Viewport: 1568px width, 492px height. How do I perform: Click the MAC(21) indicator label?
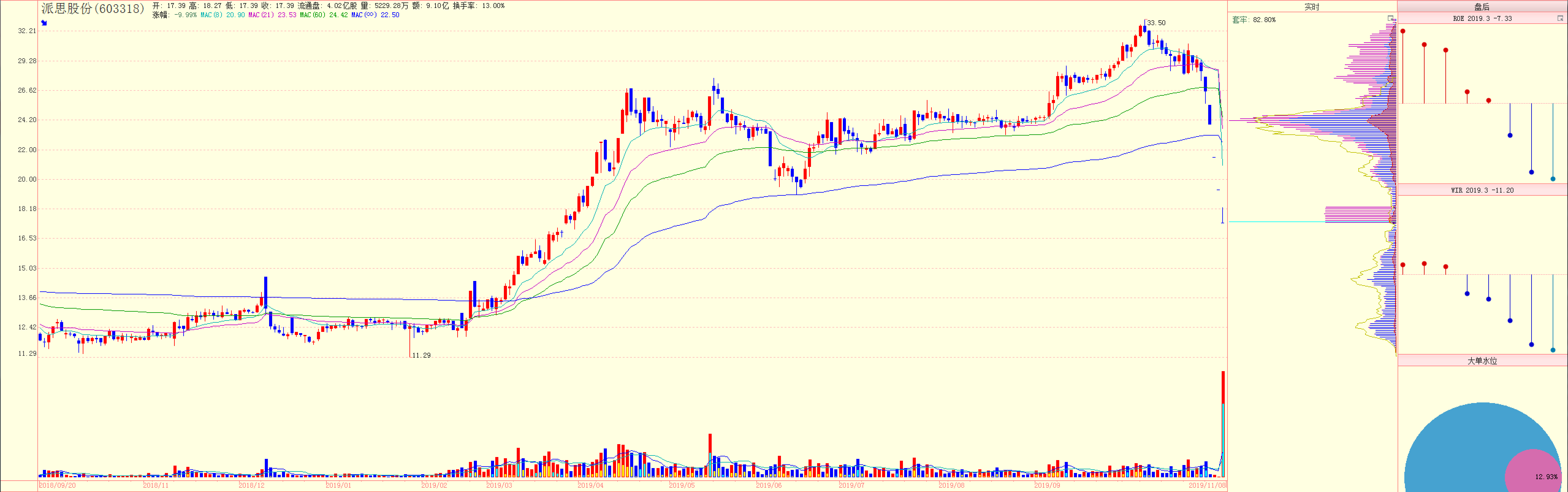(x=261, y=15)
